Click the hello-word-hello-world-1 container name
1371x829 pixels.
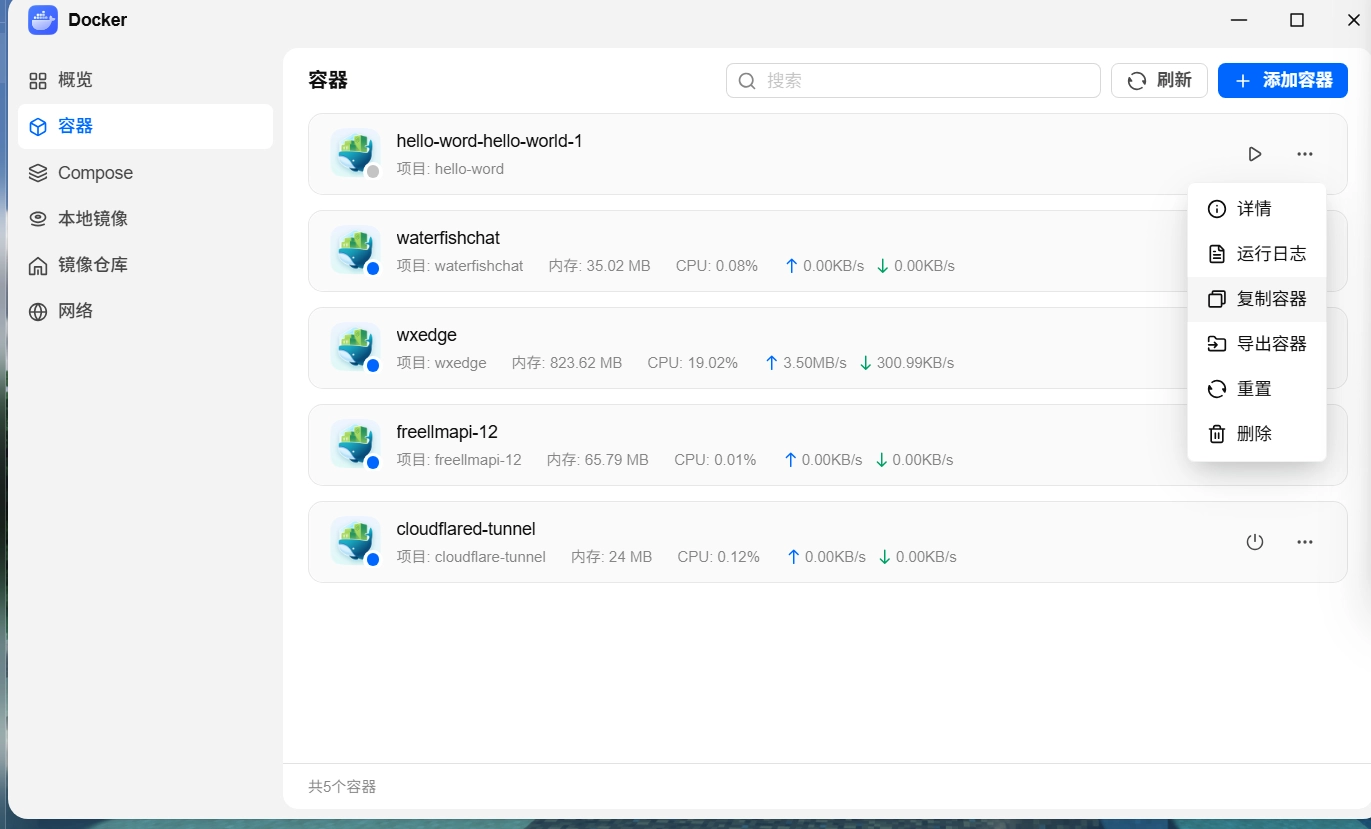click(490, 141)
